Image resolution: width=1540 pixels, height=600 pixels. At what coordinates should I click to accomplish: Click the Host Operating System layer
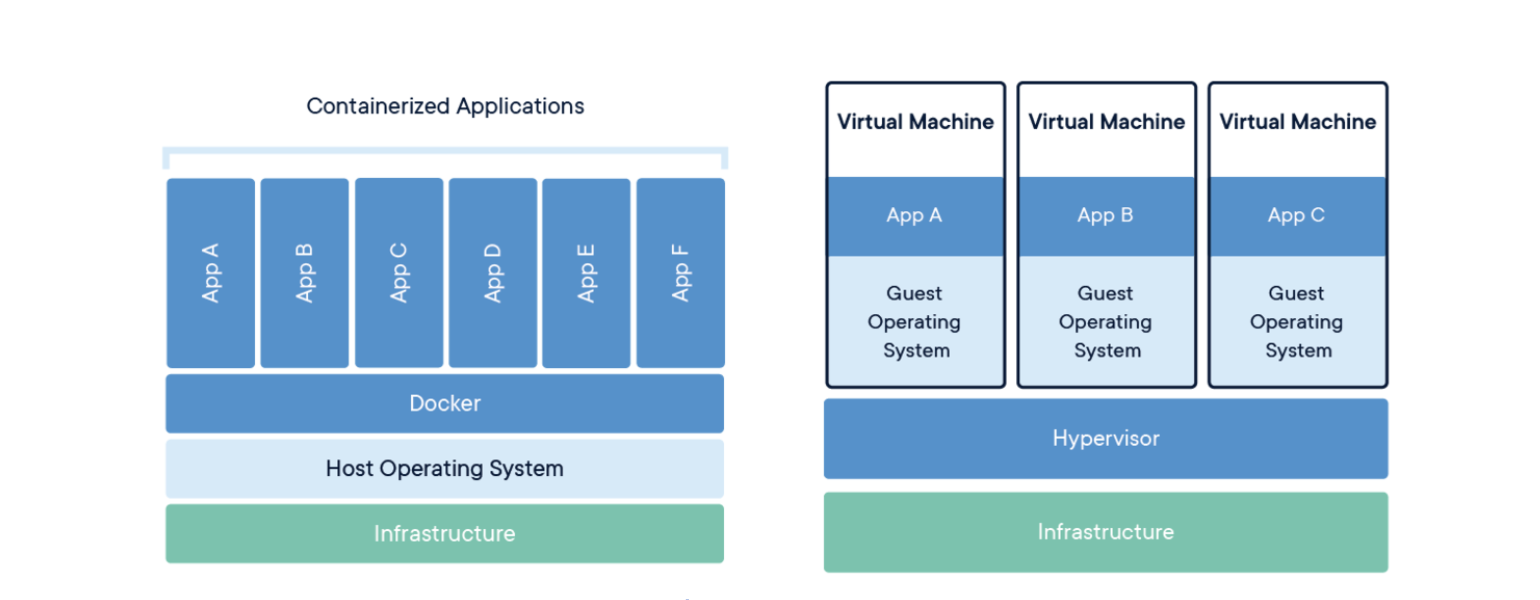(445, 468)
